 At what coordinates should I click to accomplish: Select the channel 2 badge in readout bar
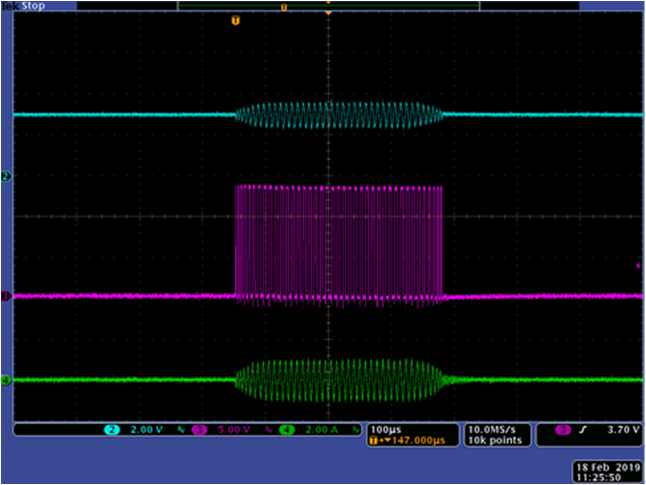pyautogui.click(x=112, y=430)
